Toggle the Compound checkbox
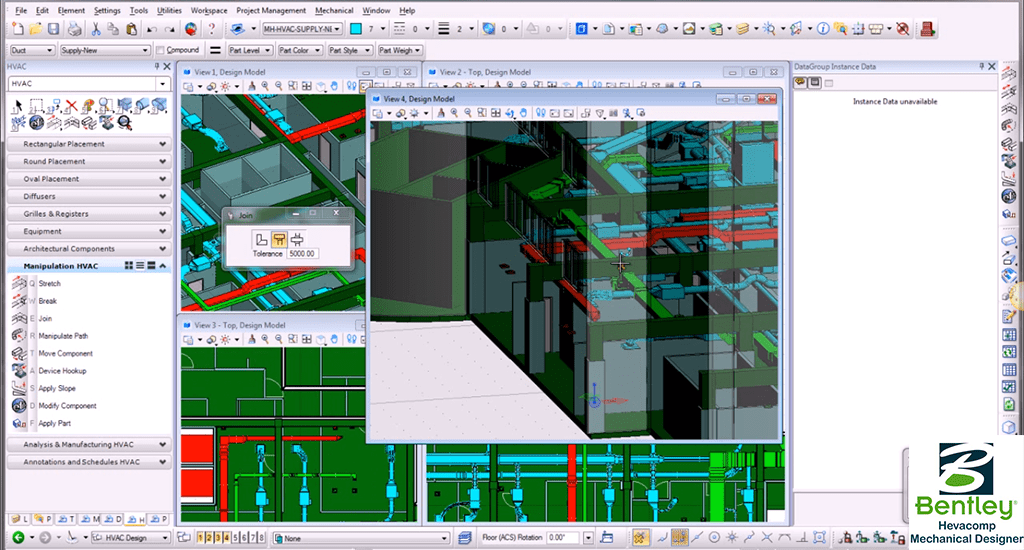Image resolution: width=1024 pixels, height=550 pixels. [161, 50]
